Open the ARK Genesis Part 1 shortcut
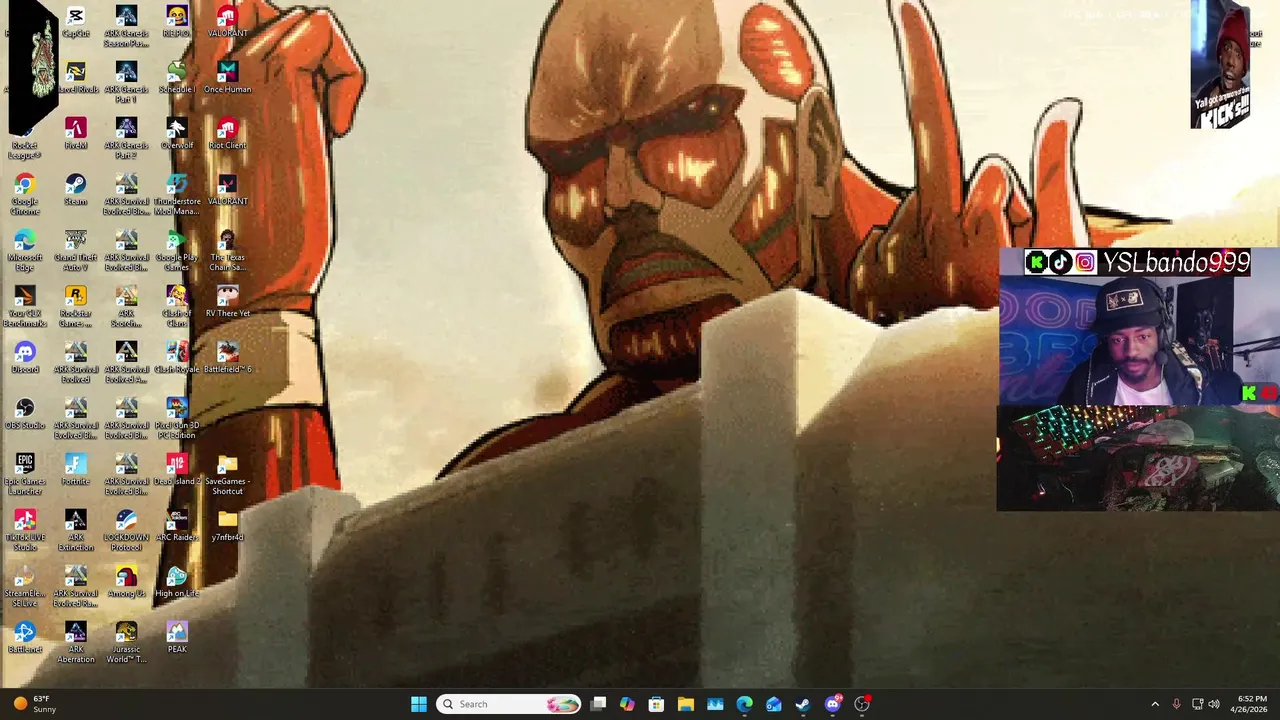This screenshot has width=1280, height=720. pos(126,82)
